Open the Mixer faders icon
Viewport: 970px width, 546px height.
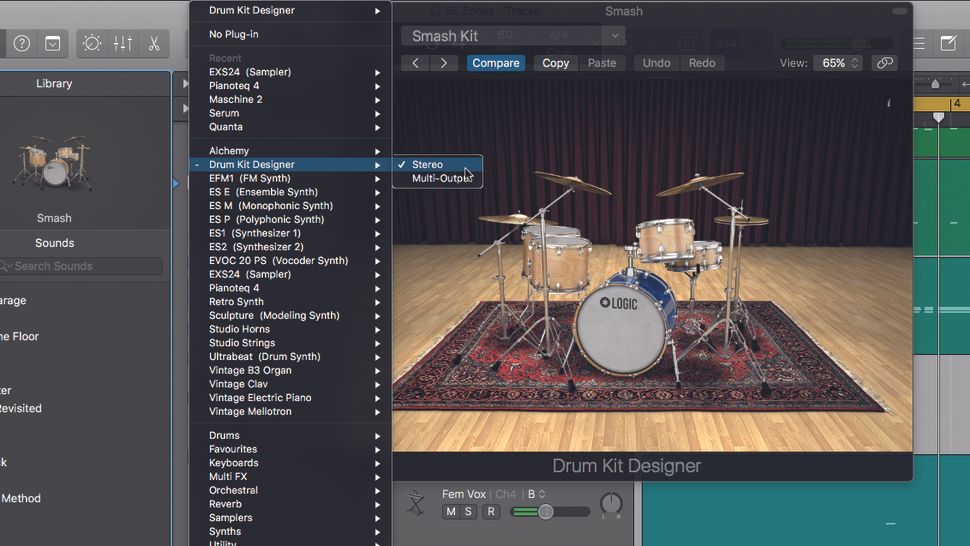[122, 43]
